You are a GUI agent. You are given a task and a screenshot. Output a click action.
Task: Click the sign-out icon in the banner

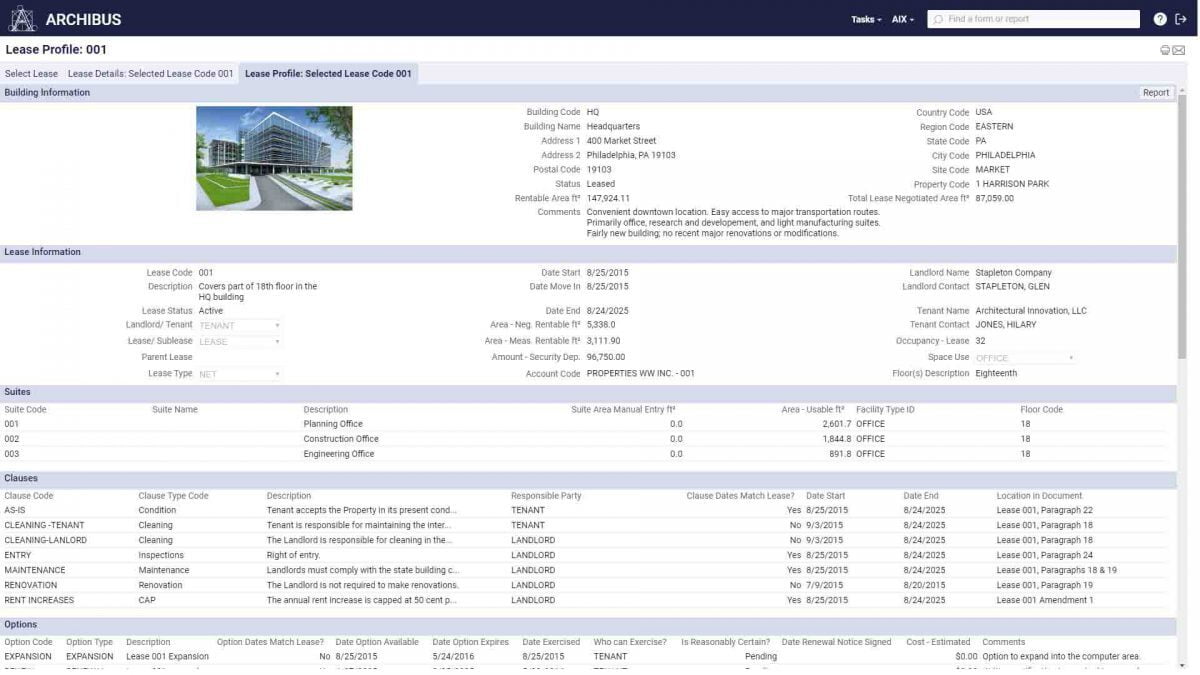tap(1183, 18)
